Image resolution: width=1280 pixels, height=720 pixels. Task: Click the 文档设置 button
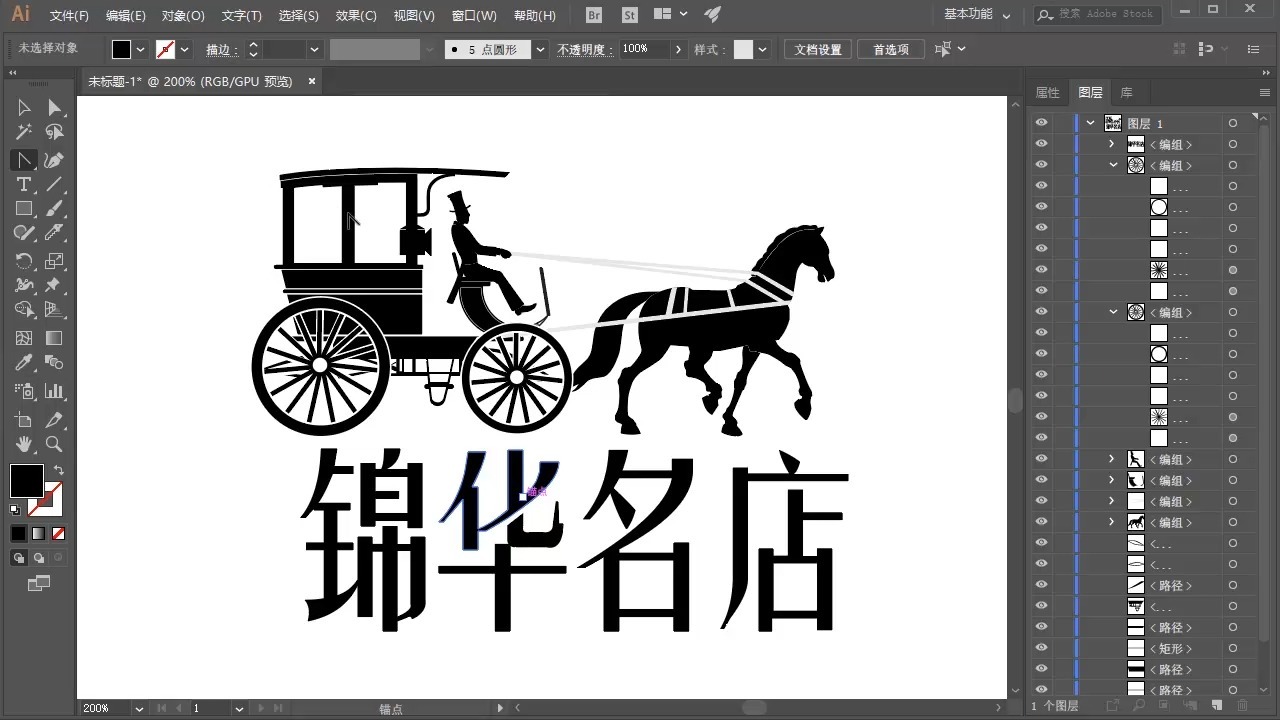point(817,48)
